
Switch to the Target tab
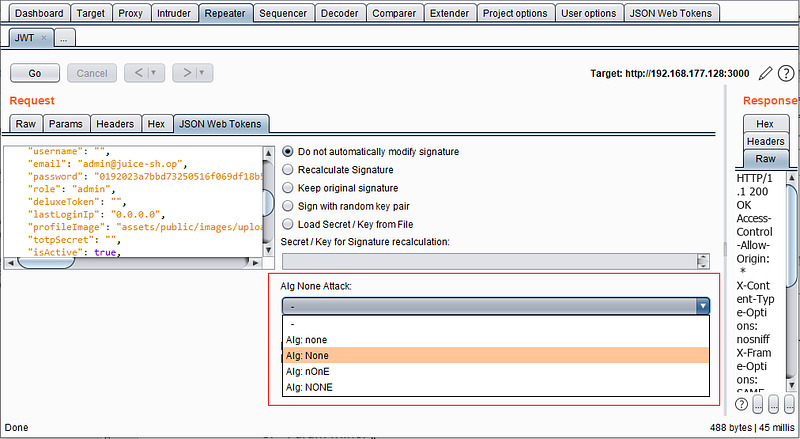90,13
